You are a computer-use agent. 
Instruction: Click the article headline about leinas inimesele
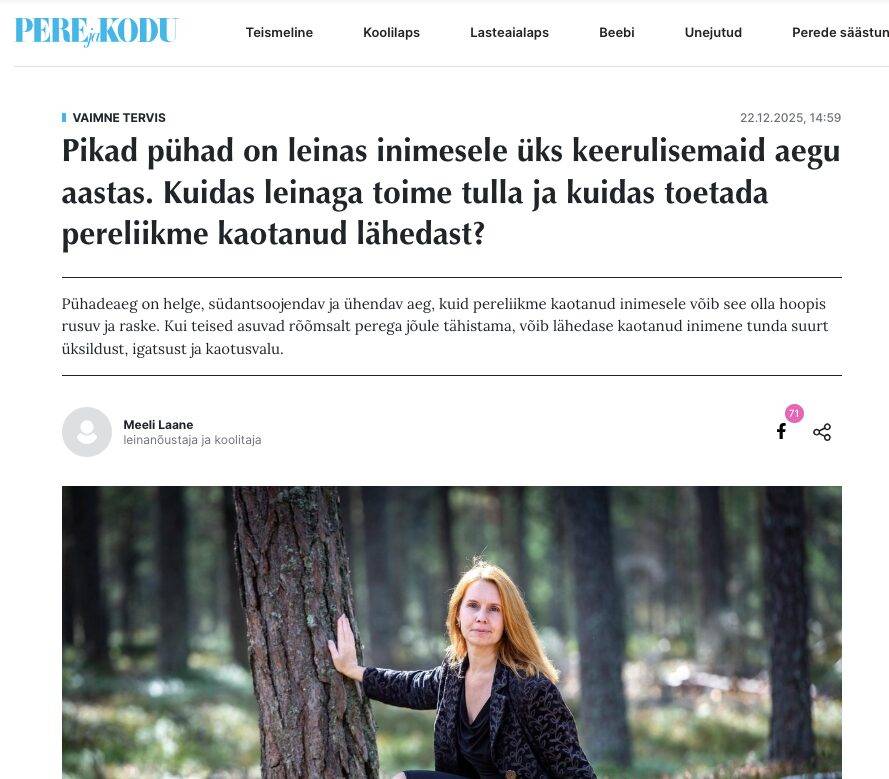451,193
